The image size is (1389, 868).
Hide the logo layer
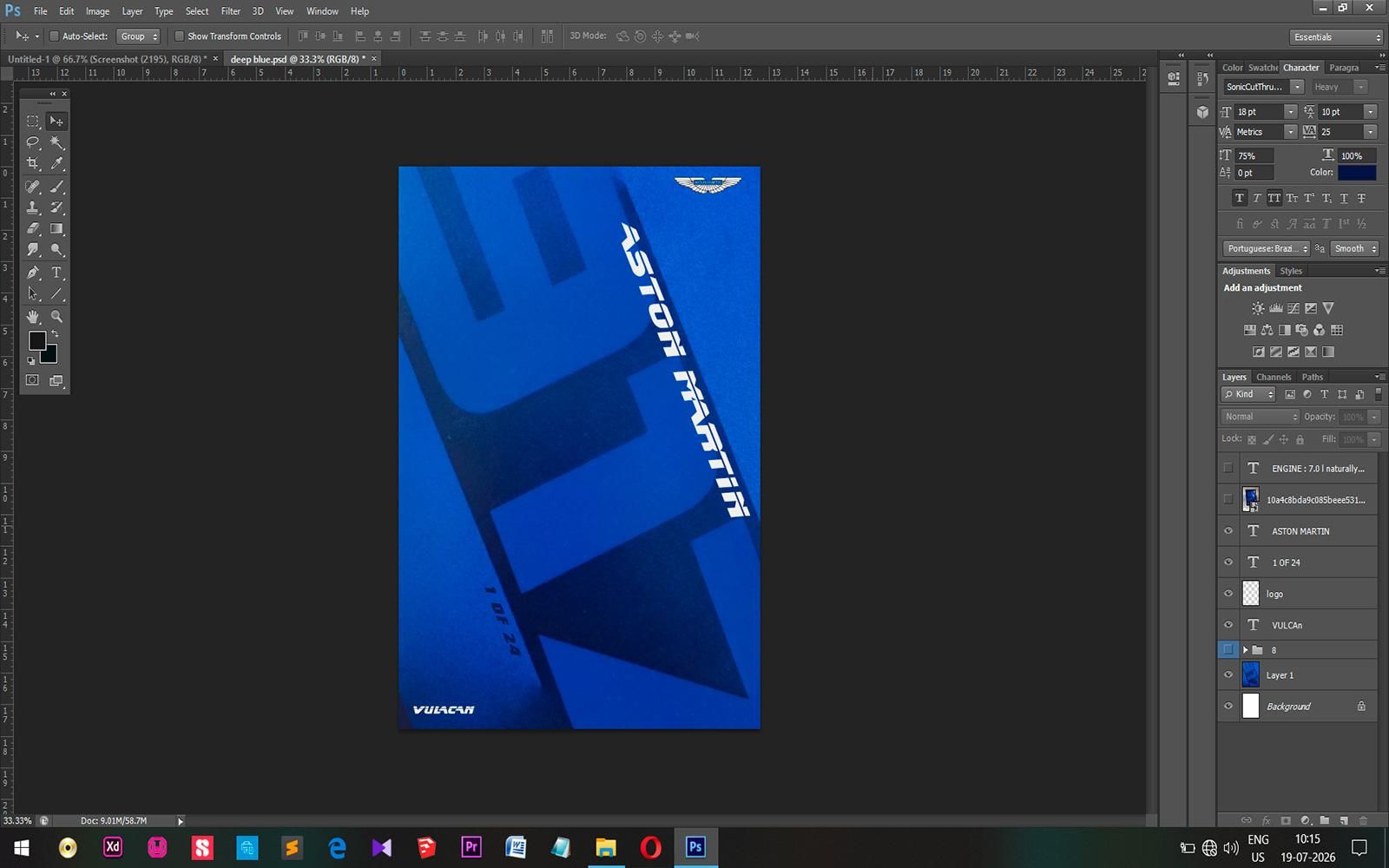pos(1228,594)
